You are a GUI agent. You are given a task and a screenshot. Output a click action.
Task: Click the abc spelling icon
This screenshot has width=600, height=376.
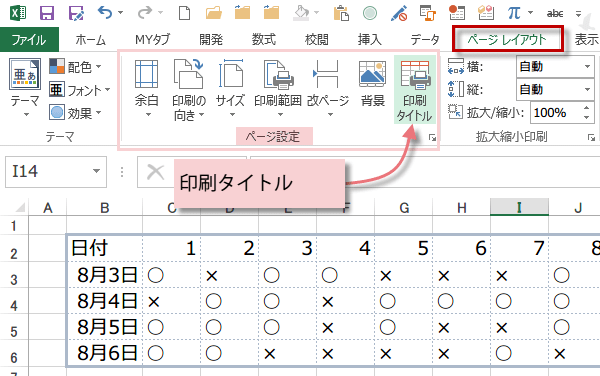[x=555, y=14]
